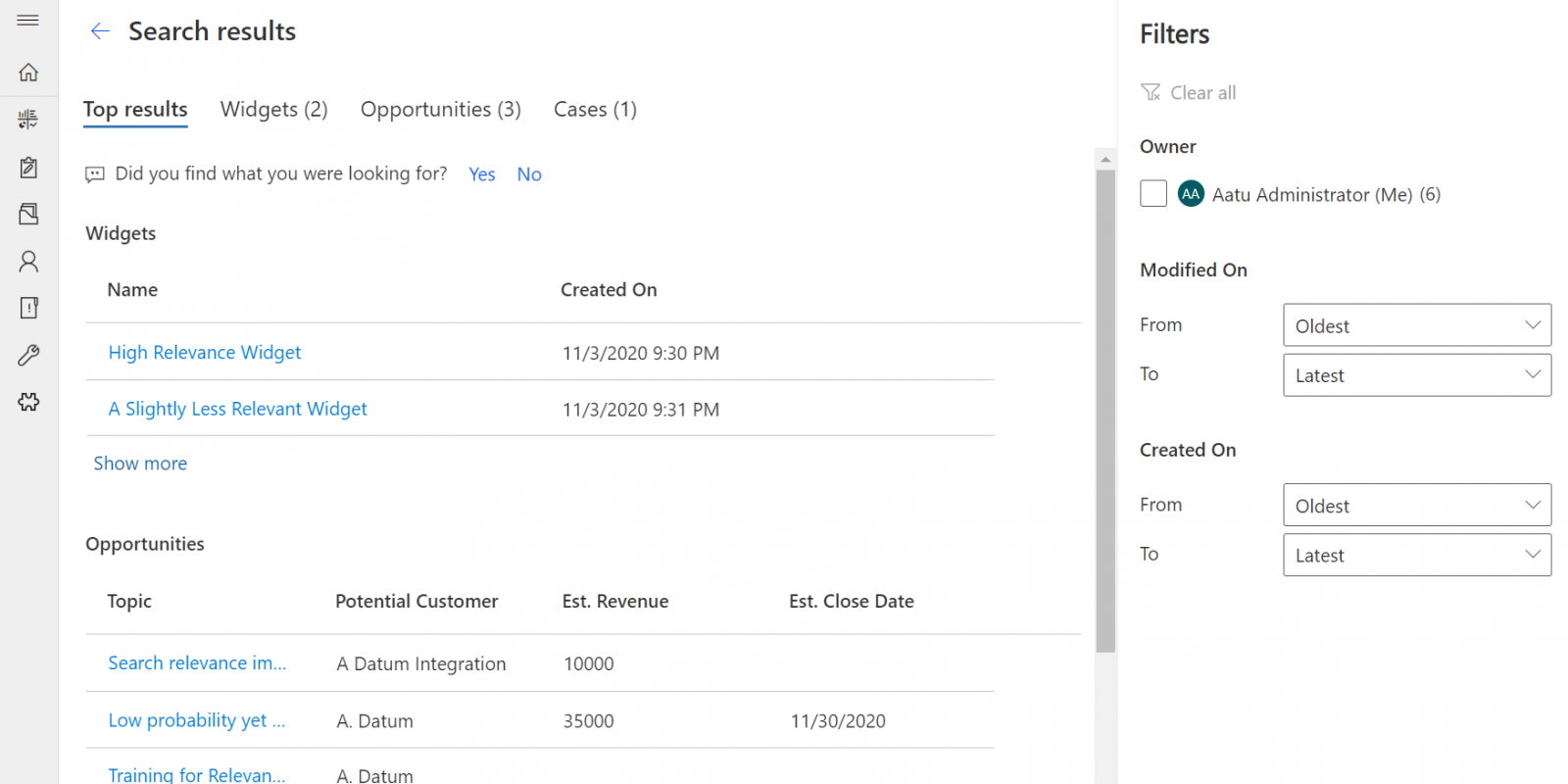Open the clipboard activities icon in sidebar
Image resolution: width=1568 pixels, height=784 pixels.
[x=28, y=167]
